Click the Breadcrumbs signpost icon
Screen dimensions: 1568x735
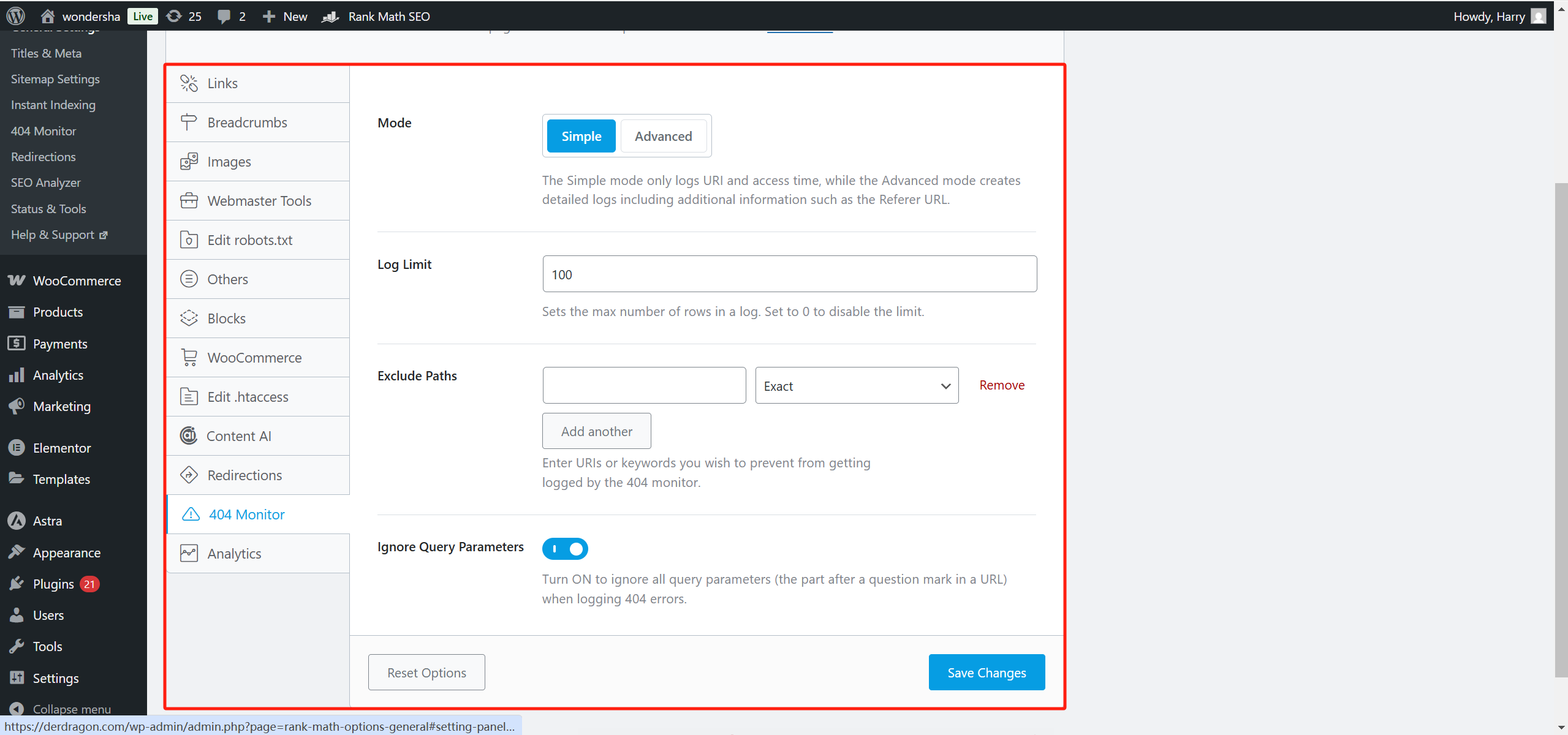189,123
